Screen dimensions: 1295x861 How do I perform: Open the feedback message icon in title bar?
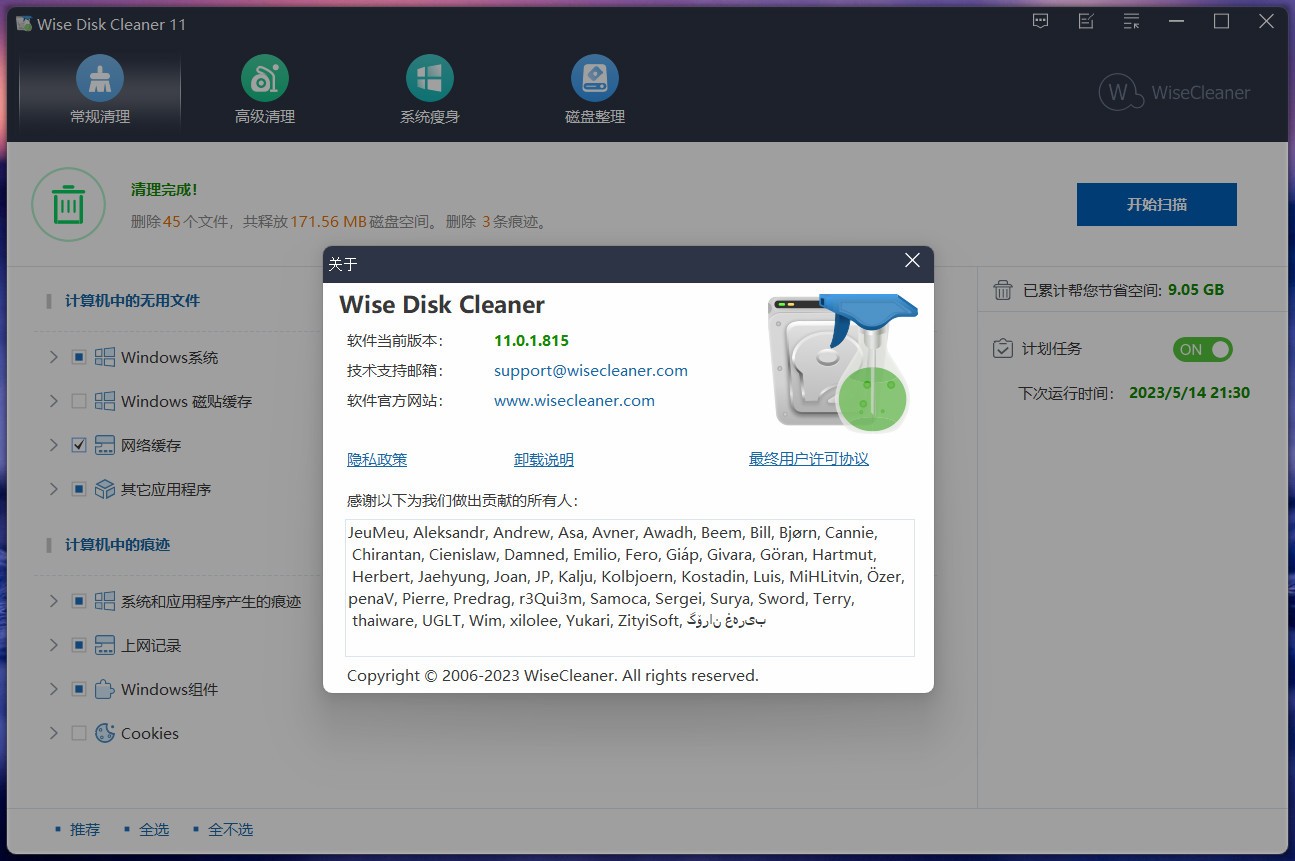point(1041,21)
